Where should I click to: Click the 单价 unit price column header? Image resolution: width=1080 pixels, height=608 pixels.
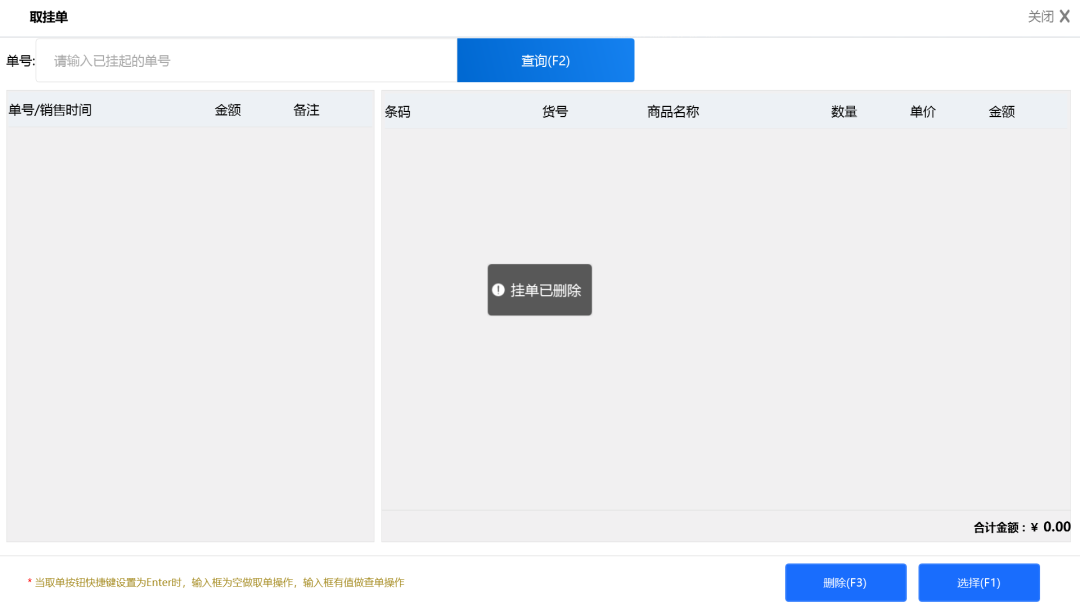pos(922,112)
